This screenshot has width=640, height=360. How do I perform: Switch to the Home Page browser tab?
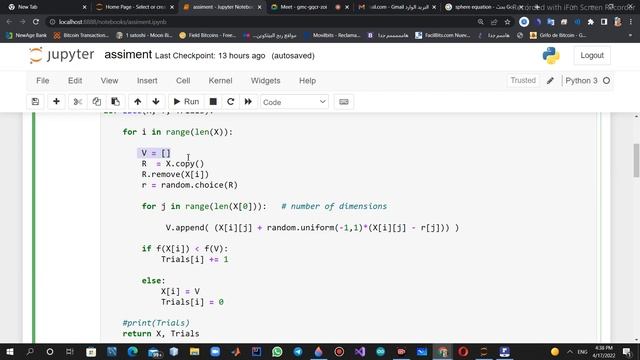134,7
